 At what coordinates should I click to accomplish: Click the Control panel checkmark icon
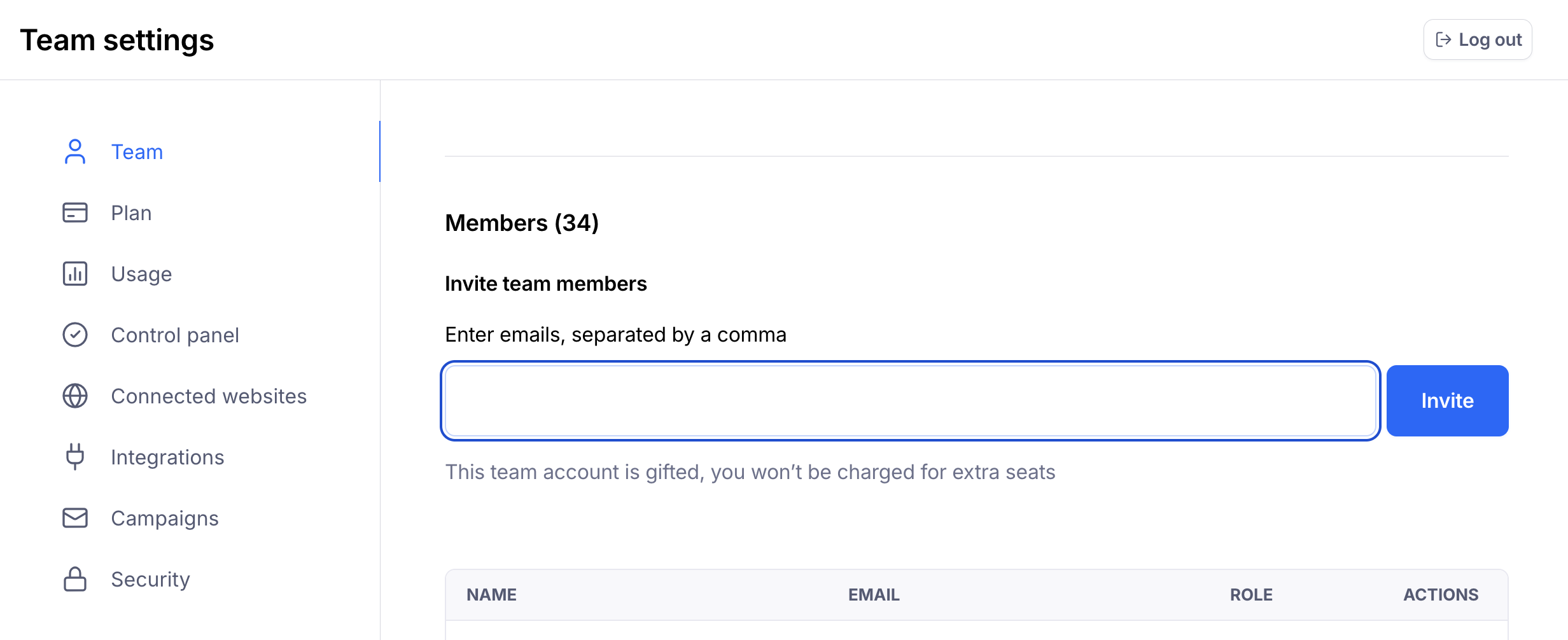[75, 335]
